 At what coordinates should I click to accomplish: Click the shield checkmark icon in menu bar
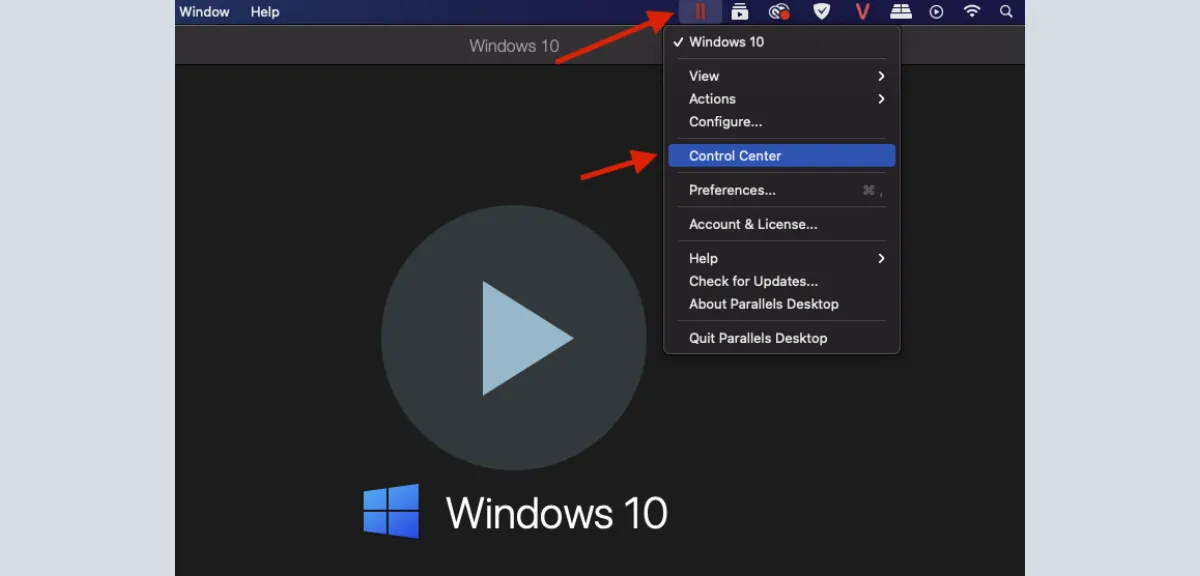click(821, 12)
